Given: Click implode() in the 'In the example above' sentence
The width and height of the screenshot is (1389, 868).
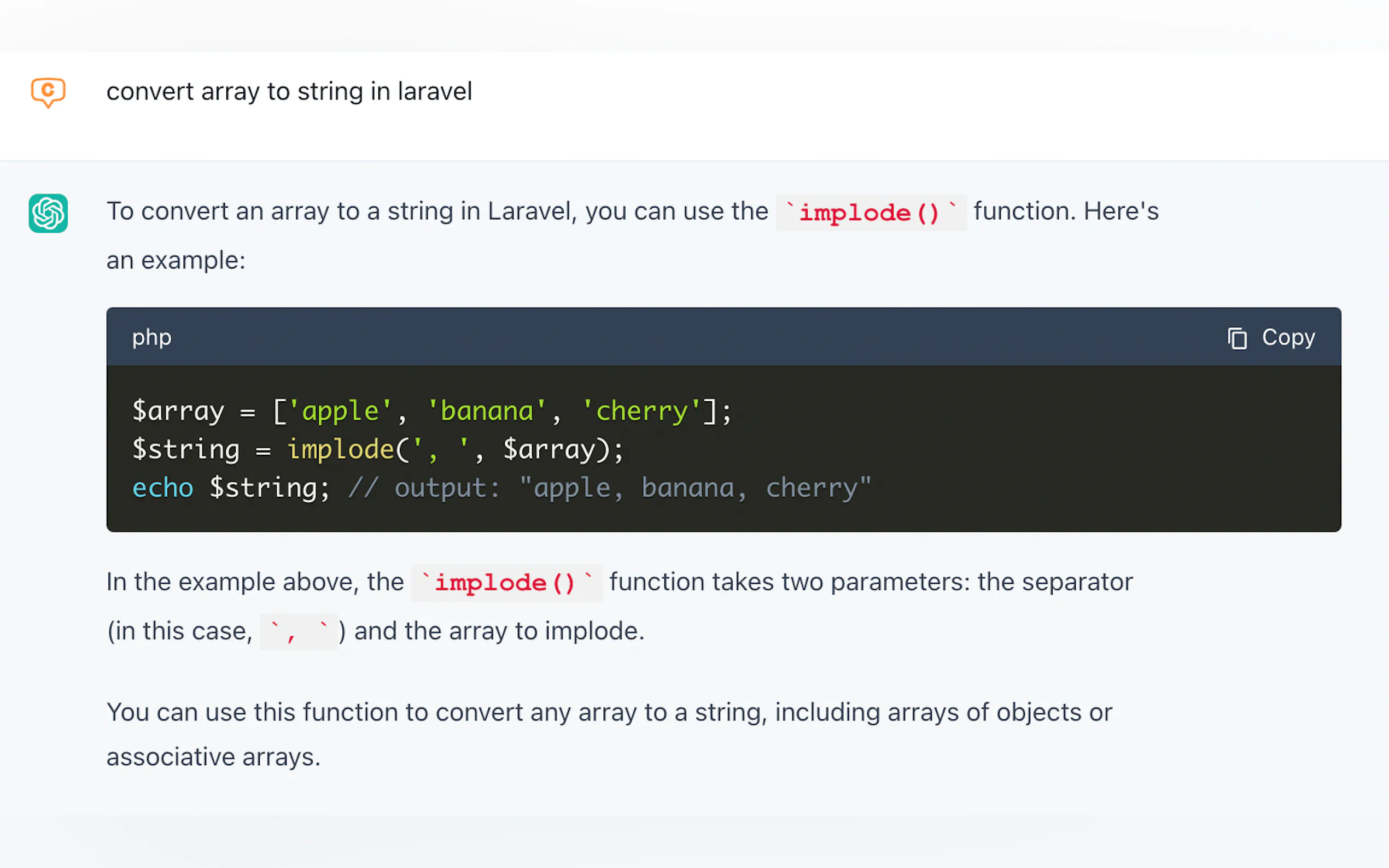Looking at the screenshot, I should [505, 583].
